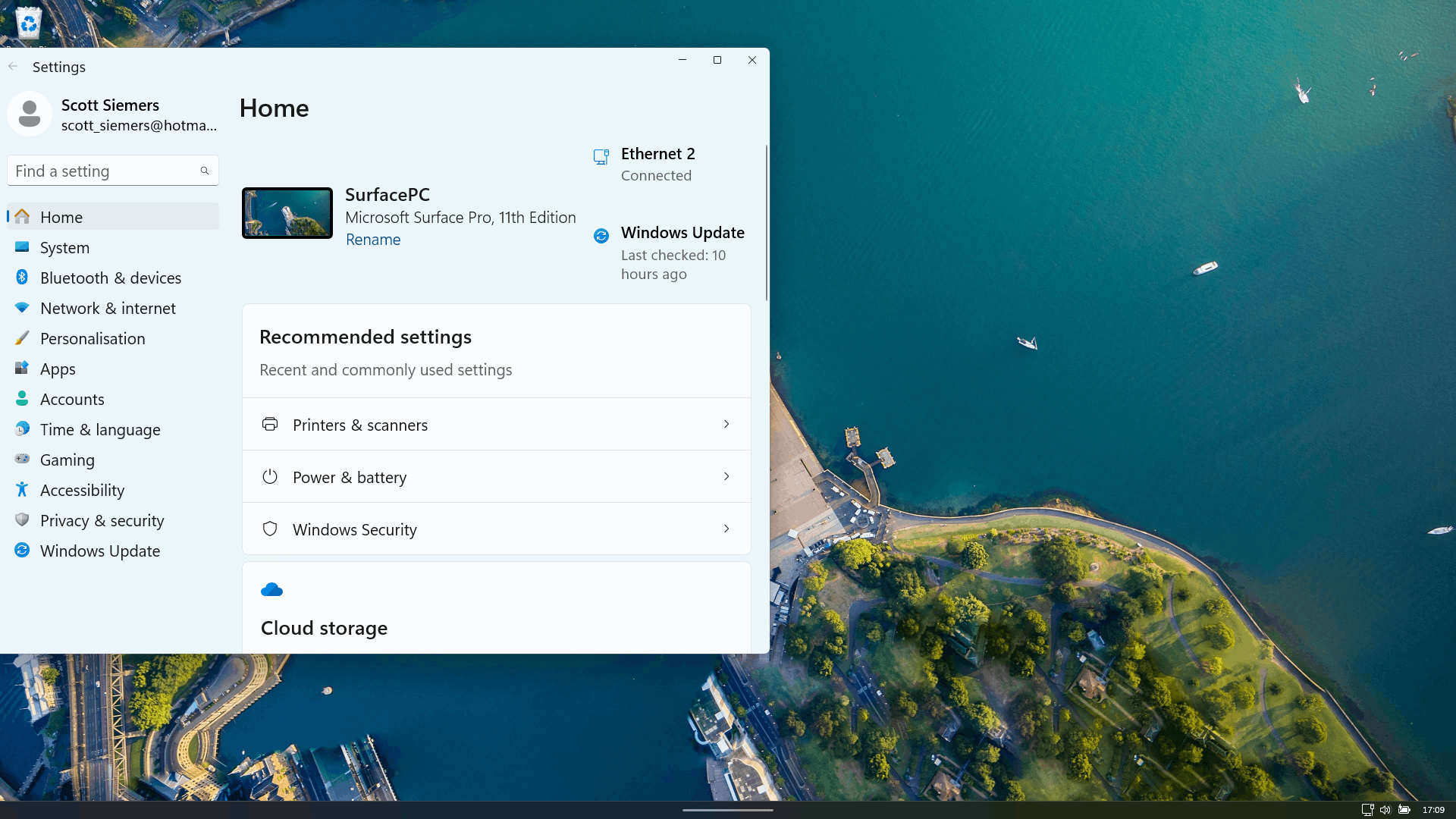The width and height of the screenshot is (1456, 819).
Task: Click the back arrow in Settings
Action: 13,67
